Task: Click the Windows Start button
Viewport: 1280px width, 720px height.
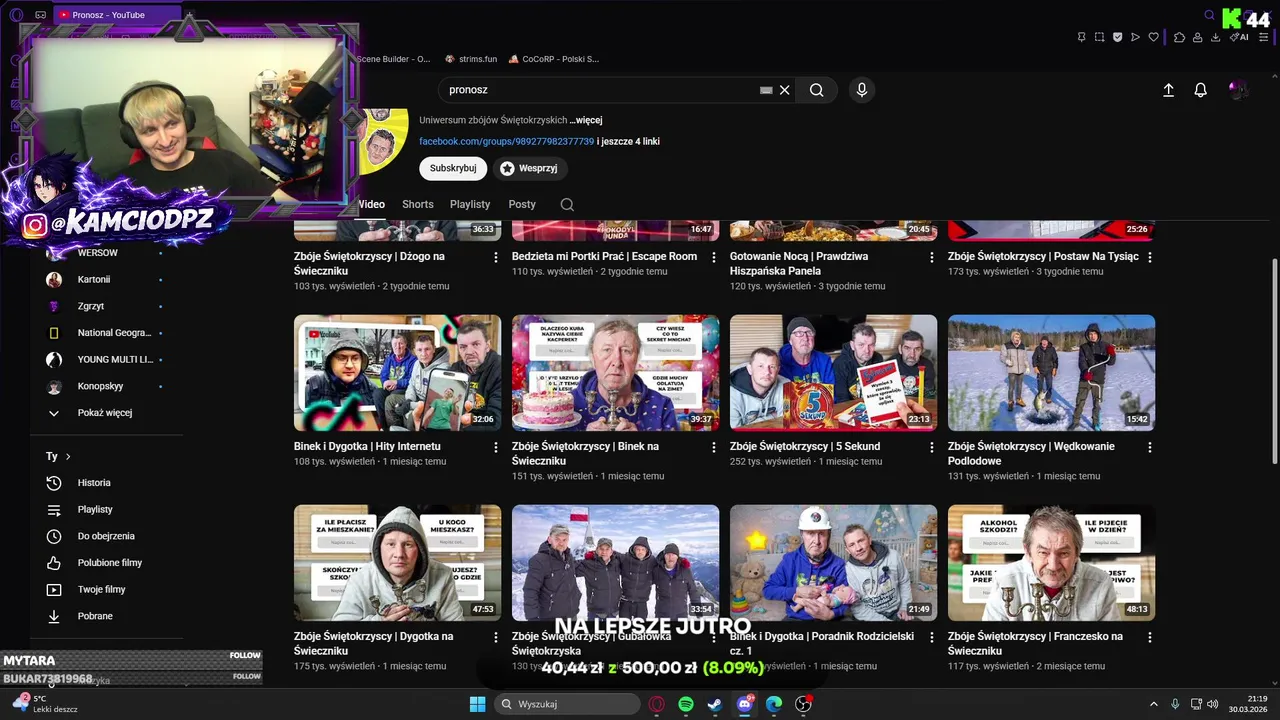Action: 478,704
